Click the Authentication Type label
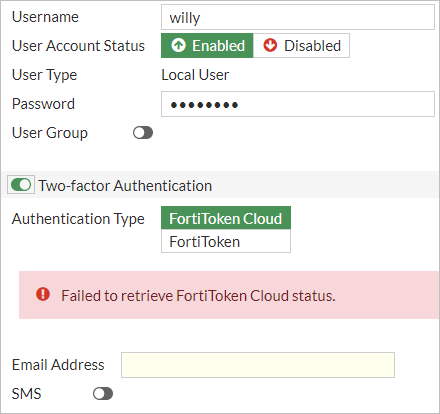The width and height of the screenshot is (440, 414). tap(78, 219)
